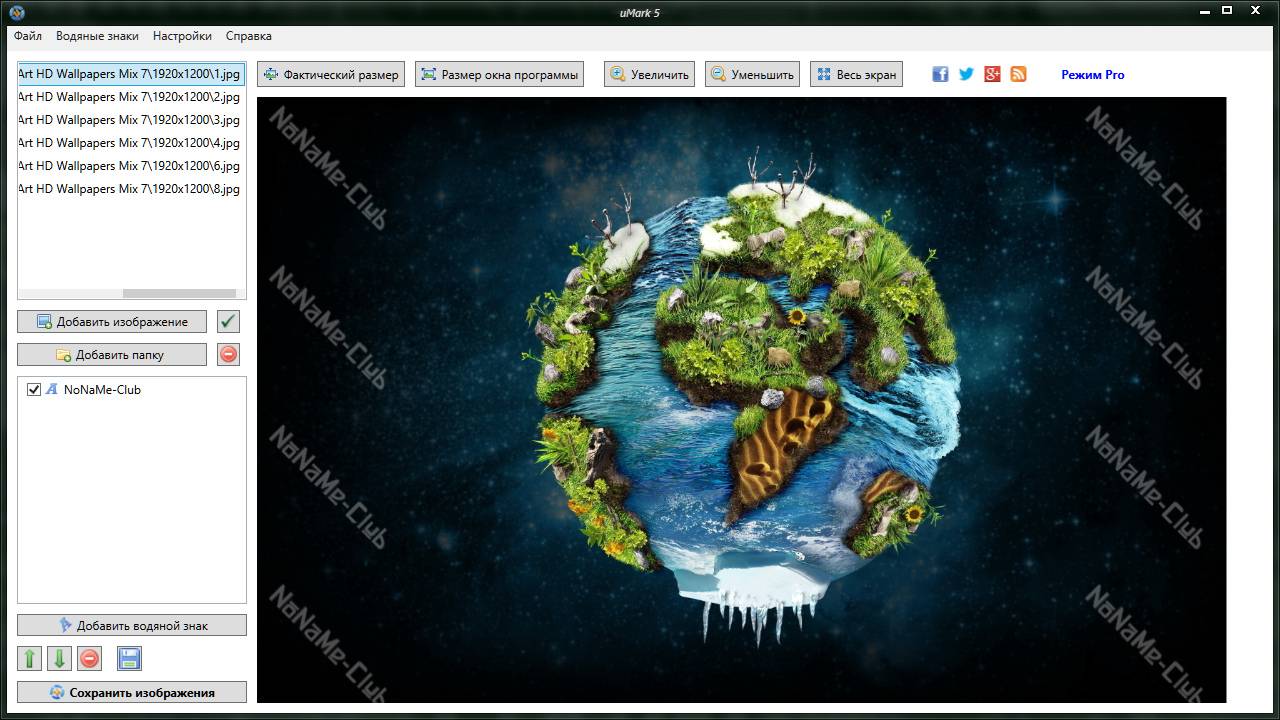Remove image with the red minus icon beside Добавить папку
The width and height of the screenshot is (1280, 720).
click(x=229, y=355)
